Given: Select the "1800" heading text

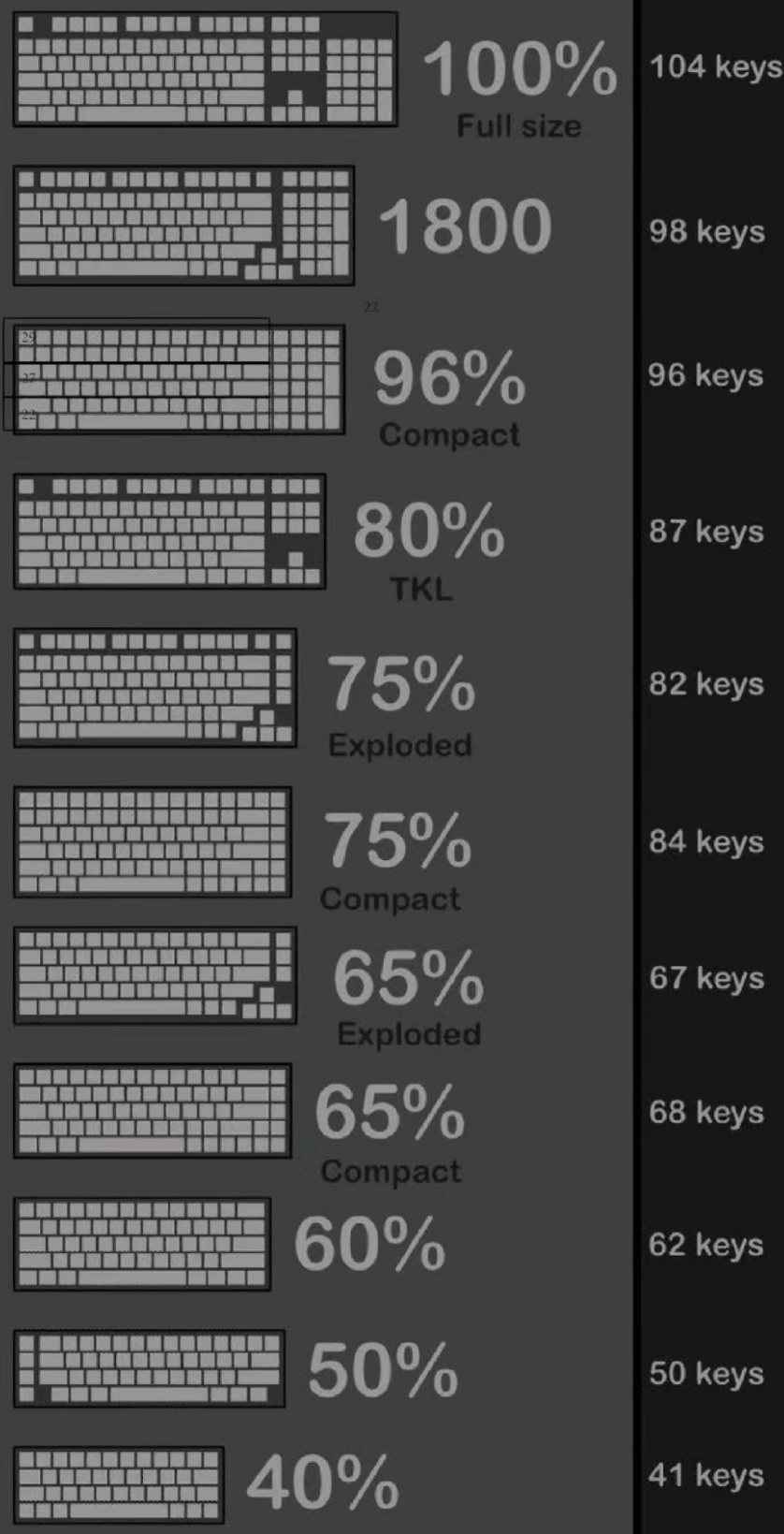Looking at the screenshot, I should tap(465, 226).
